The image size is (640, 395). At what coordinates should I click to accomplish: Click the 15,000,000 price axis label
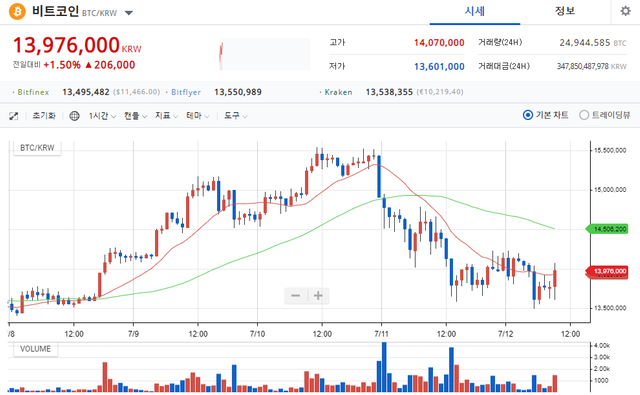610,190
